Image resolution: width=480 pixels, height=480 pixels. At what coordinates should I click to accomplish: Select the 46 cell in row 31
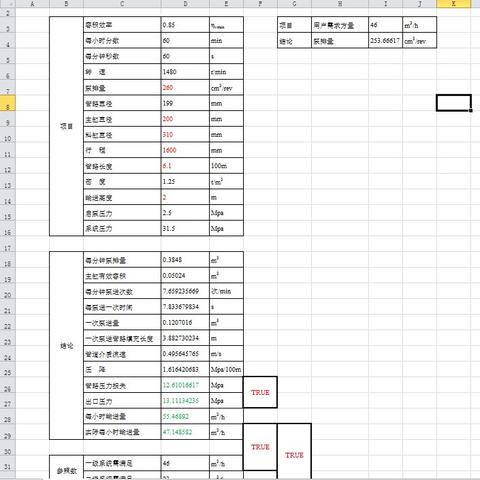pyautogui.click(x=185, y=463)
